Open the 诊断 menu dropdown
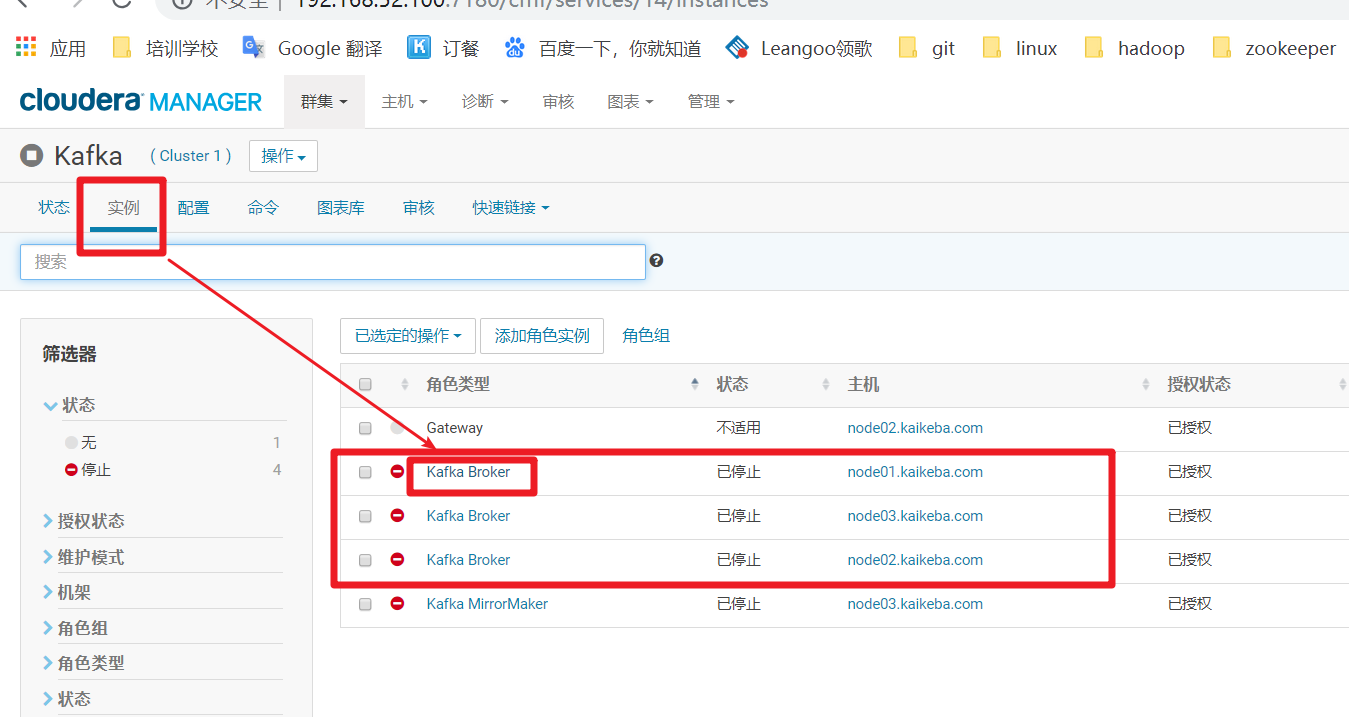Screen dimensions: 1349x717 pyautogui.click(x=485, y=101)
